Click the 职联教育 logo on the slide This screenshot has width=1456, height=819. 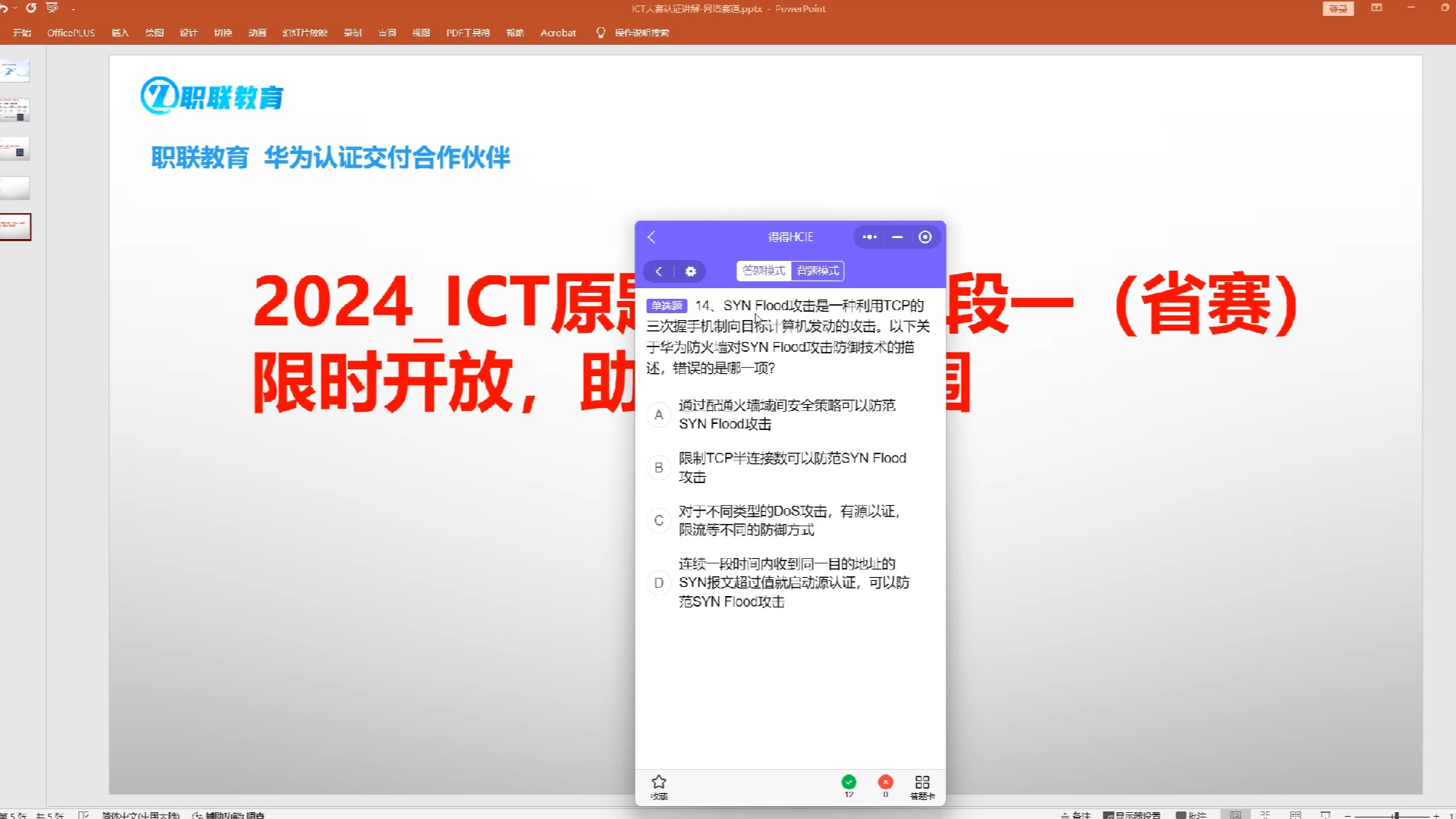212,96
